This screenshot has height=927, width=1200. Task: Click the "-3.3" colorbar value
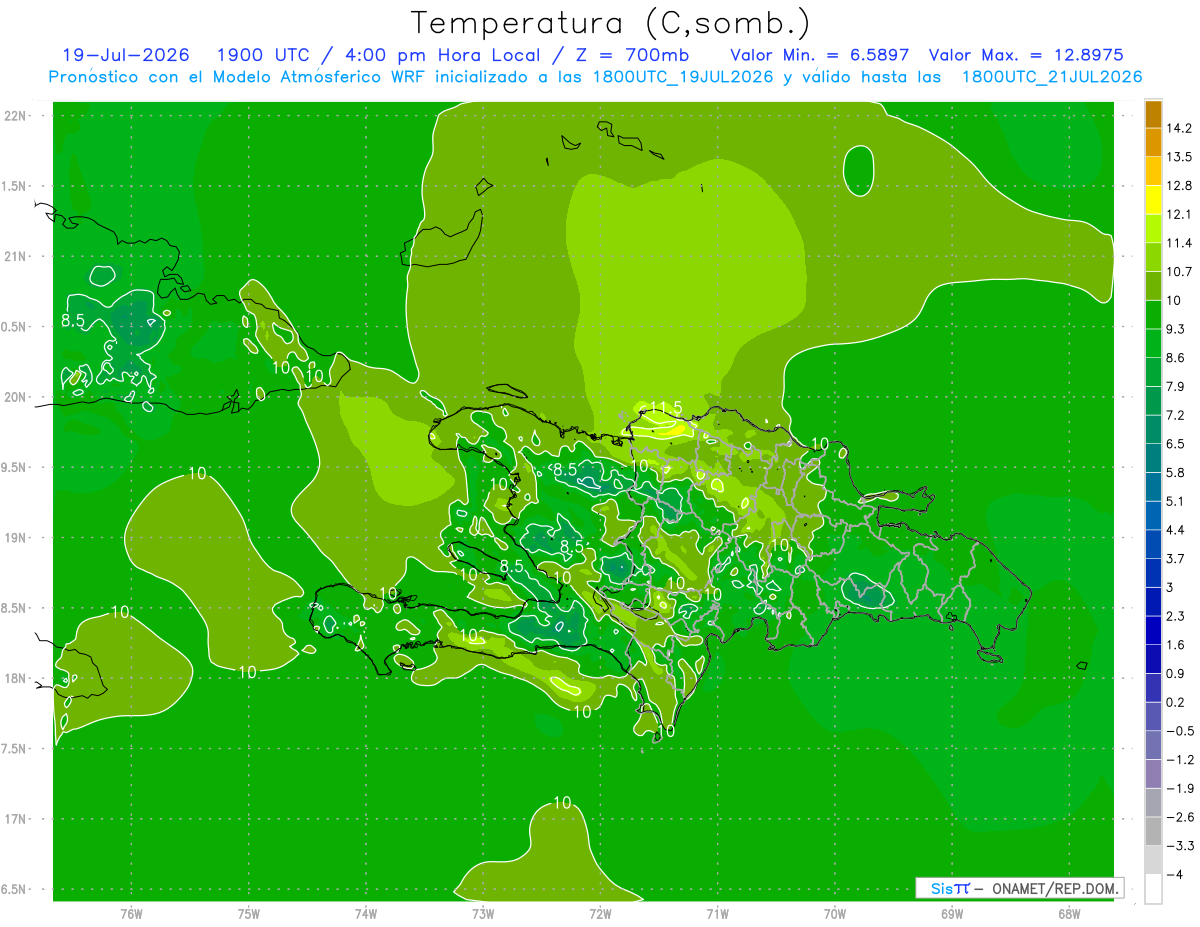(1180, 845)
